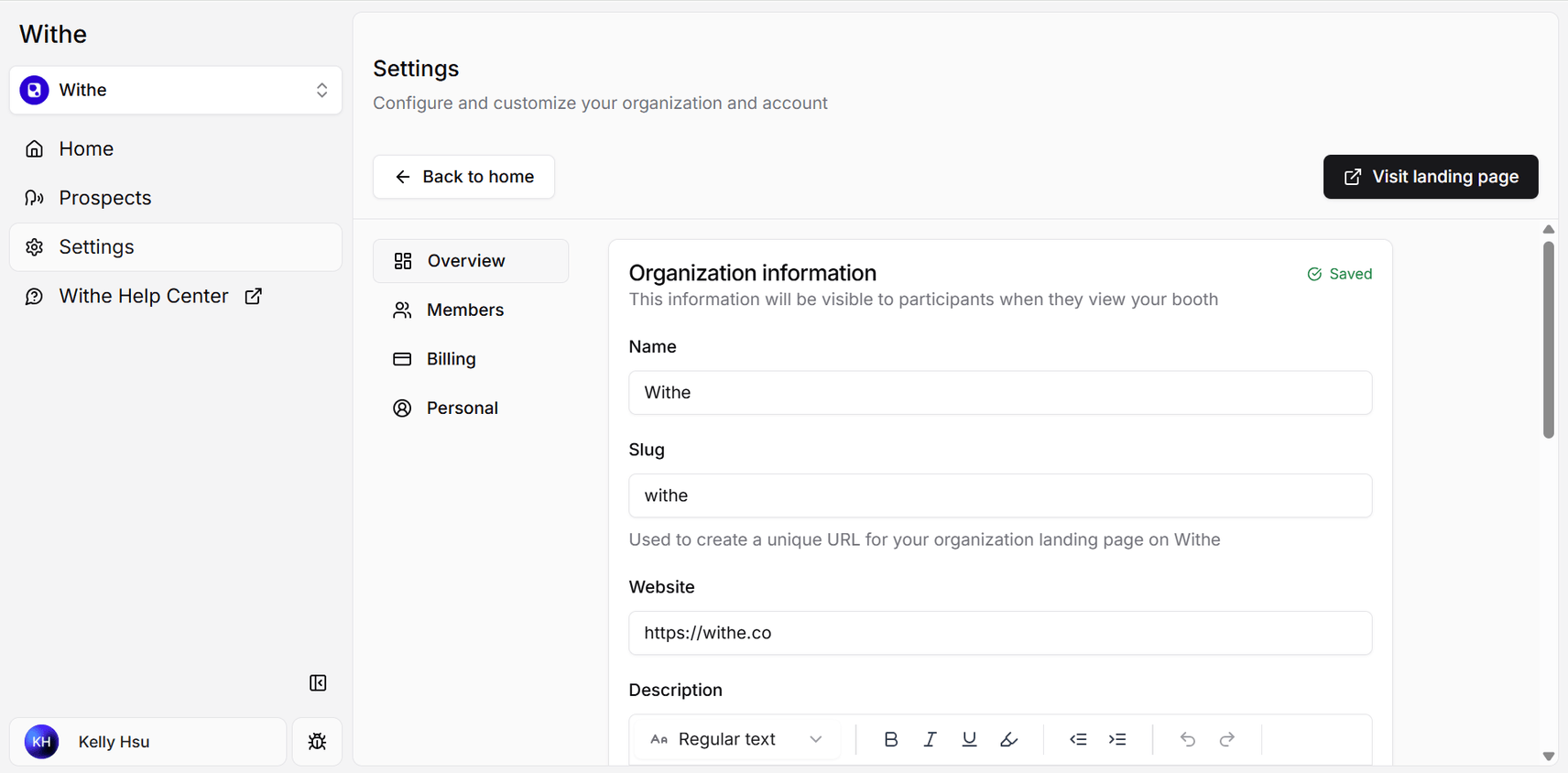Collapse the sidebar panel icon
The width and height of the screenshot is (1568, 773).
(x=318, y=683)
